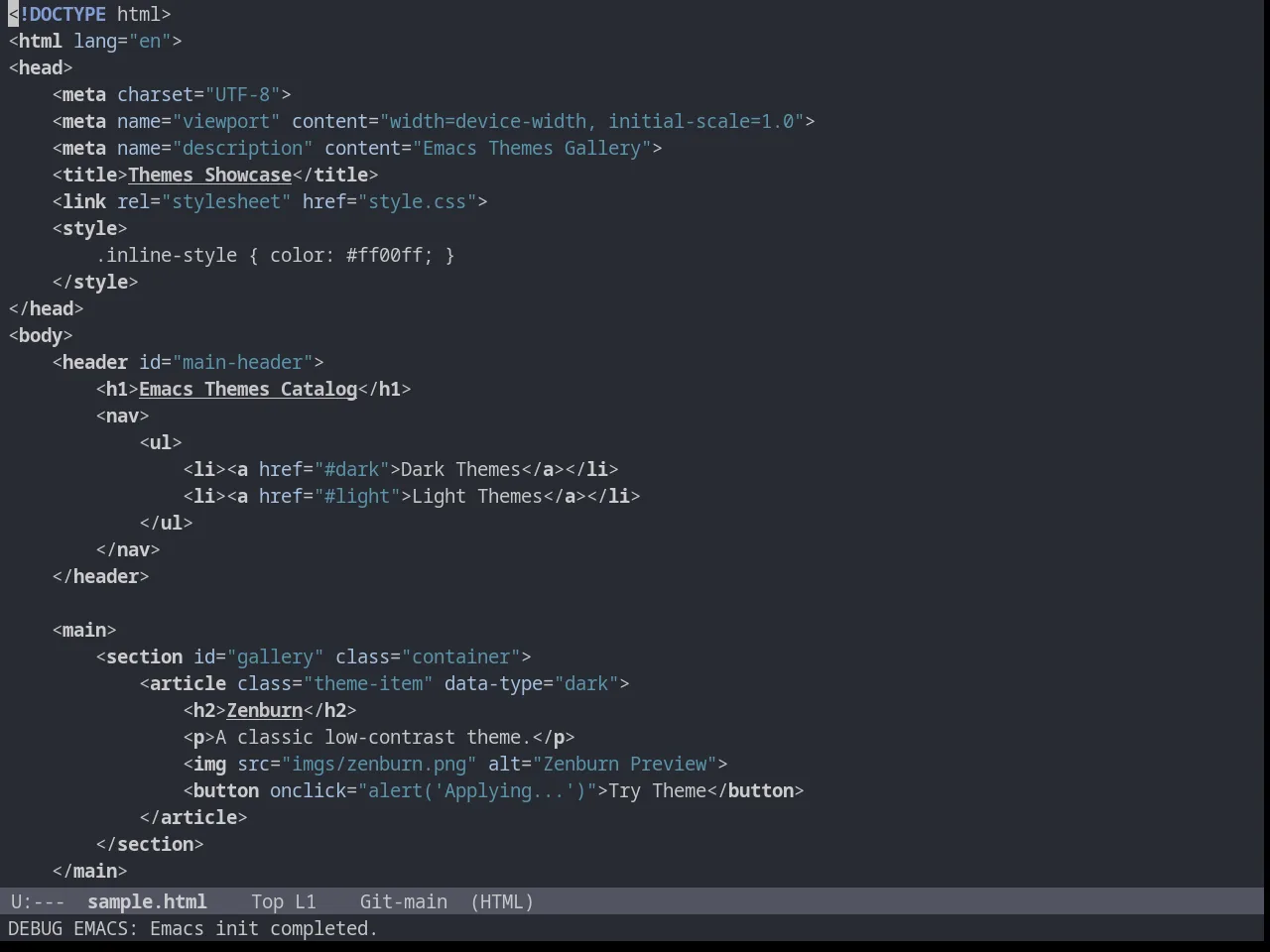The width and height of the screenshot is (1270, 952).
Task: Click the .inline-style CSS selector
Action: point(167,255)
